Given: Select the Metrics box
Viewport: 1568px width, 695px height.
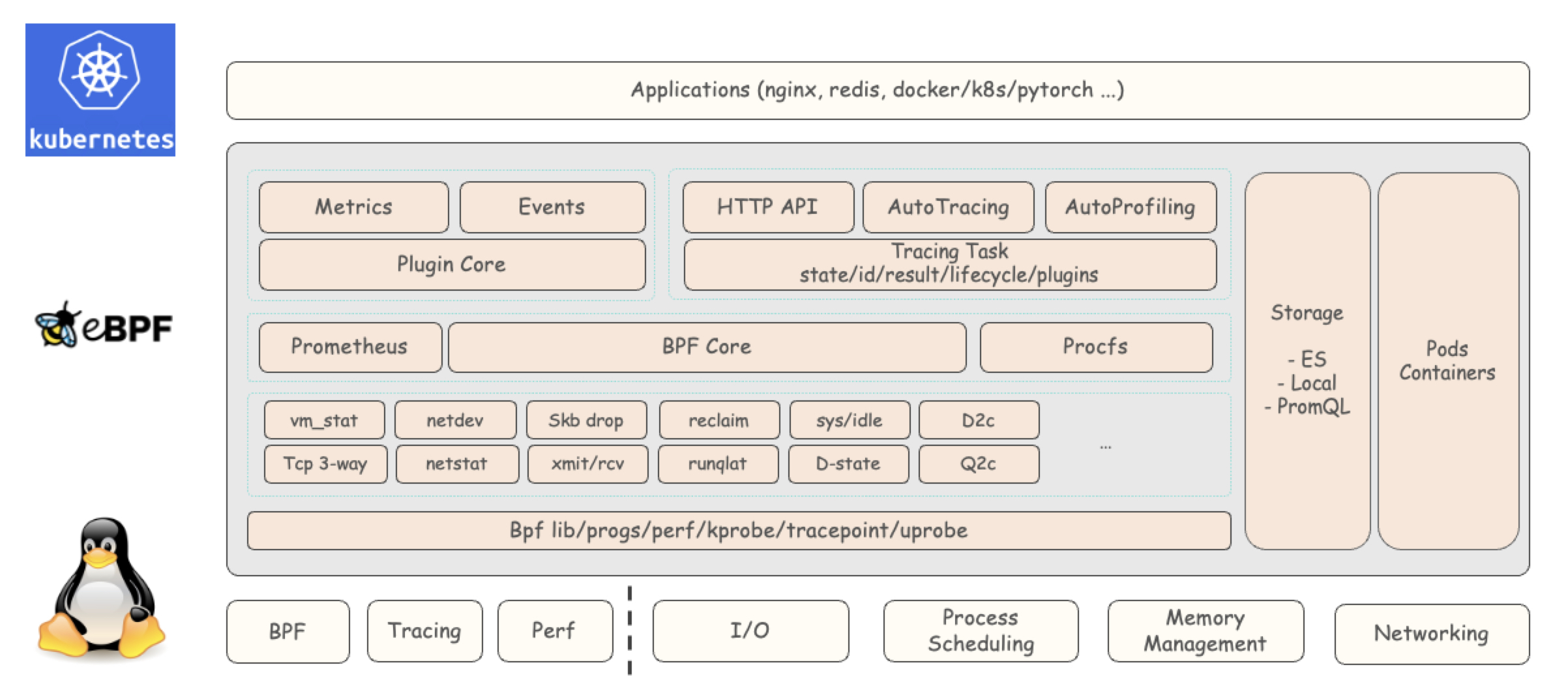Looking at the screenshot, I should (x=354, y=207).
